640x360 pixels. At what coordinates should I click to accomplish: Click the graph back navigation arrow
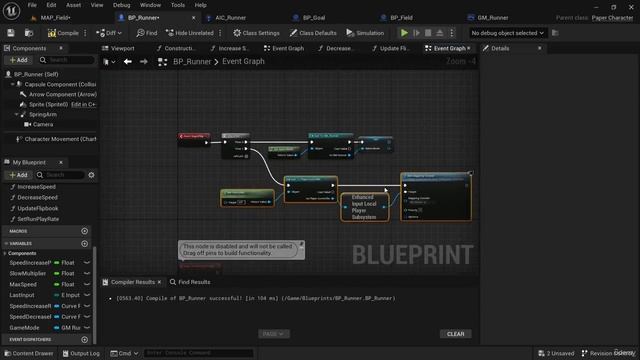[x=128, y=62]
